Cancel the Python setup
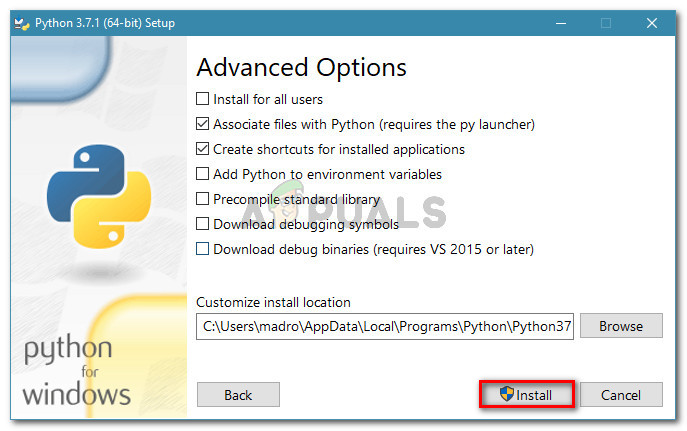This screenshot has height=431, width=687. (621, 395)
